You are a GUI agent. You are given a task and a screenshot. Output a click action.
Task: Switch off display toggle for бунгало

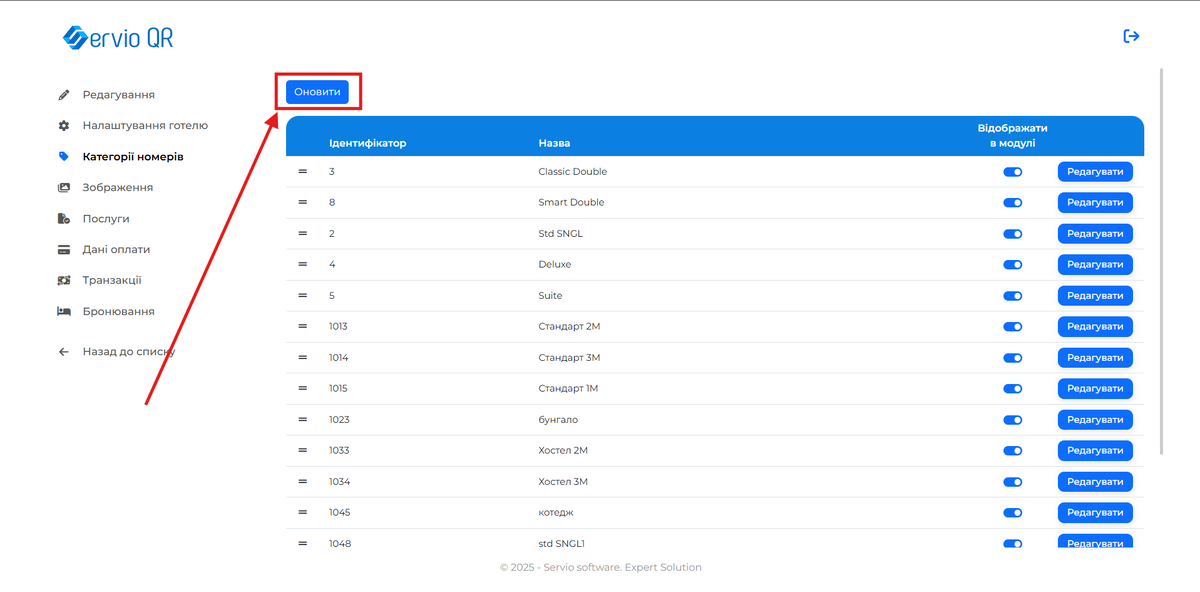point(1012,420)
